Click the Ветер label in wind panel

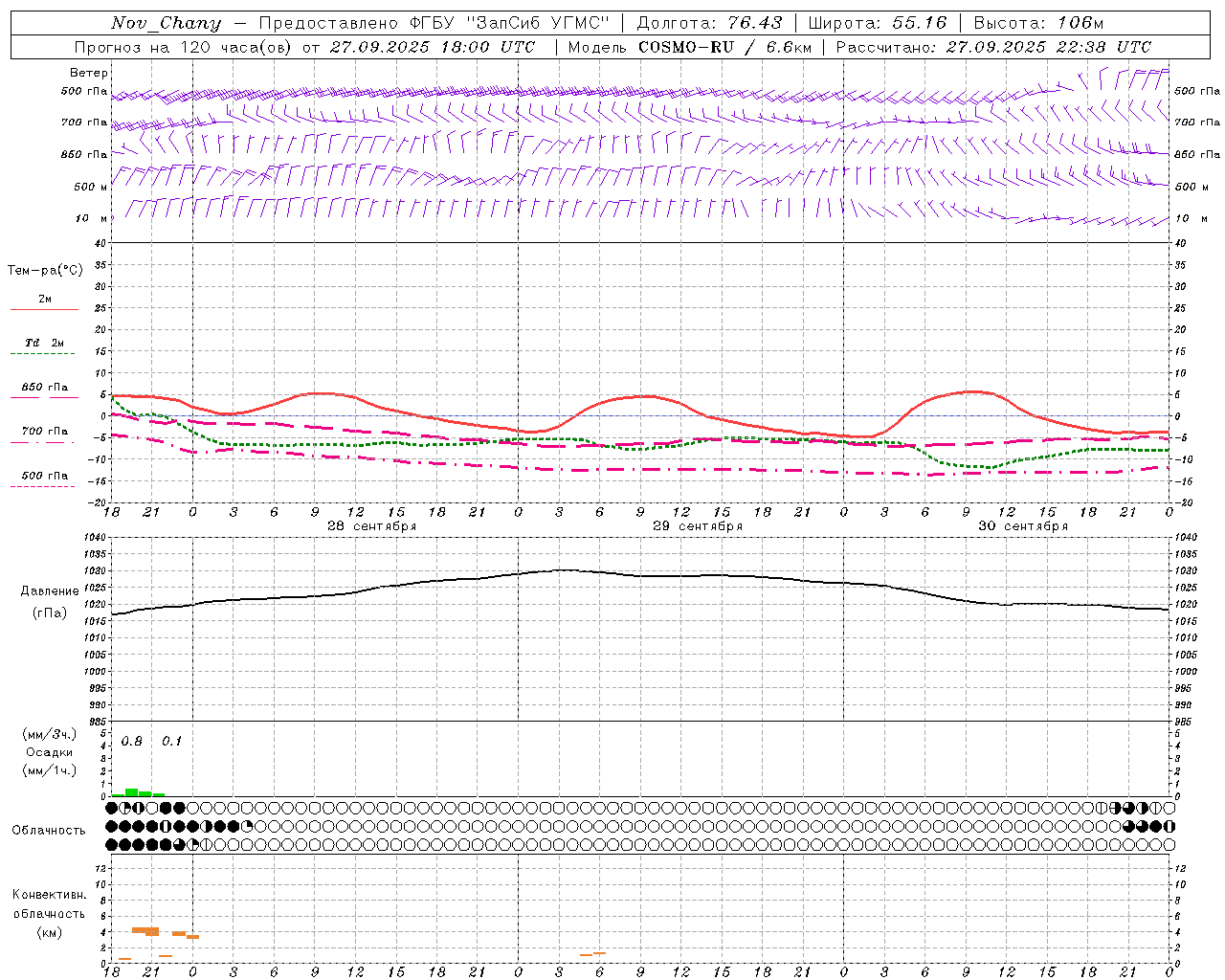point(88,73)
